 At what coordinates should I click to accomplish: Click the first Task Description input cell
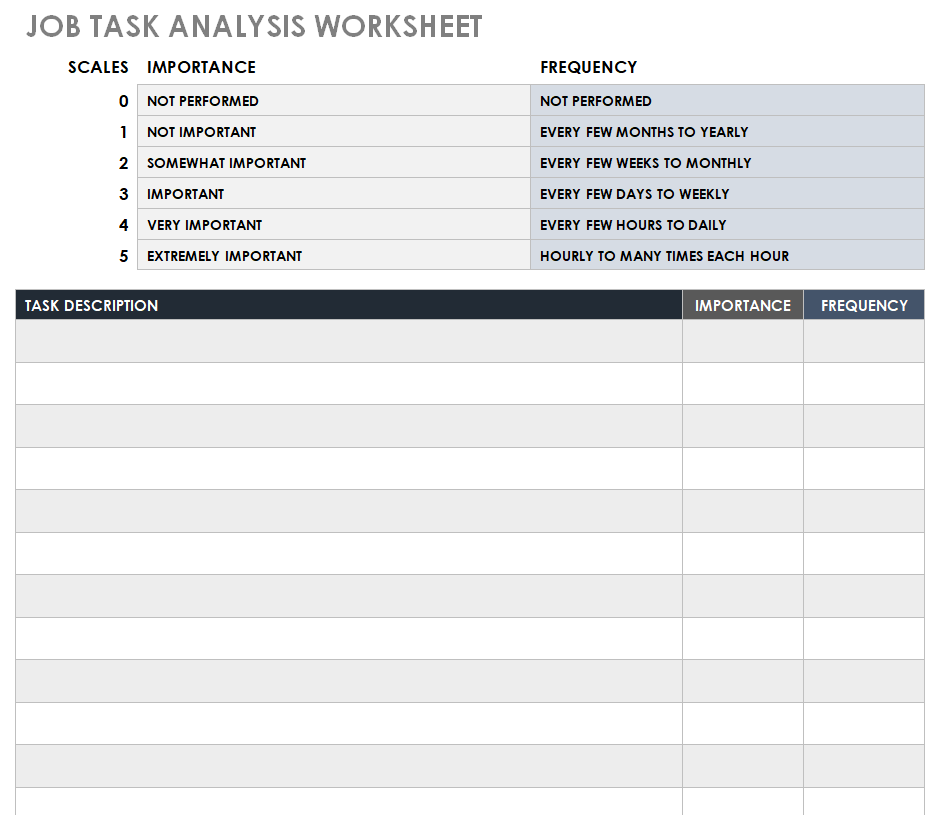348,341
